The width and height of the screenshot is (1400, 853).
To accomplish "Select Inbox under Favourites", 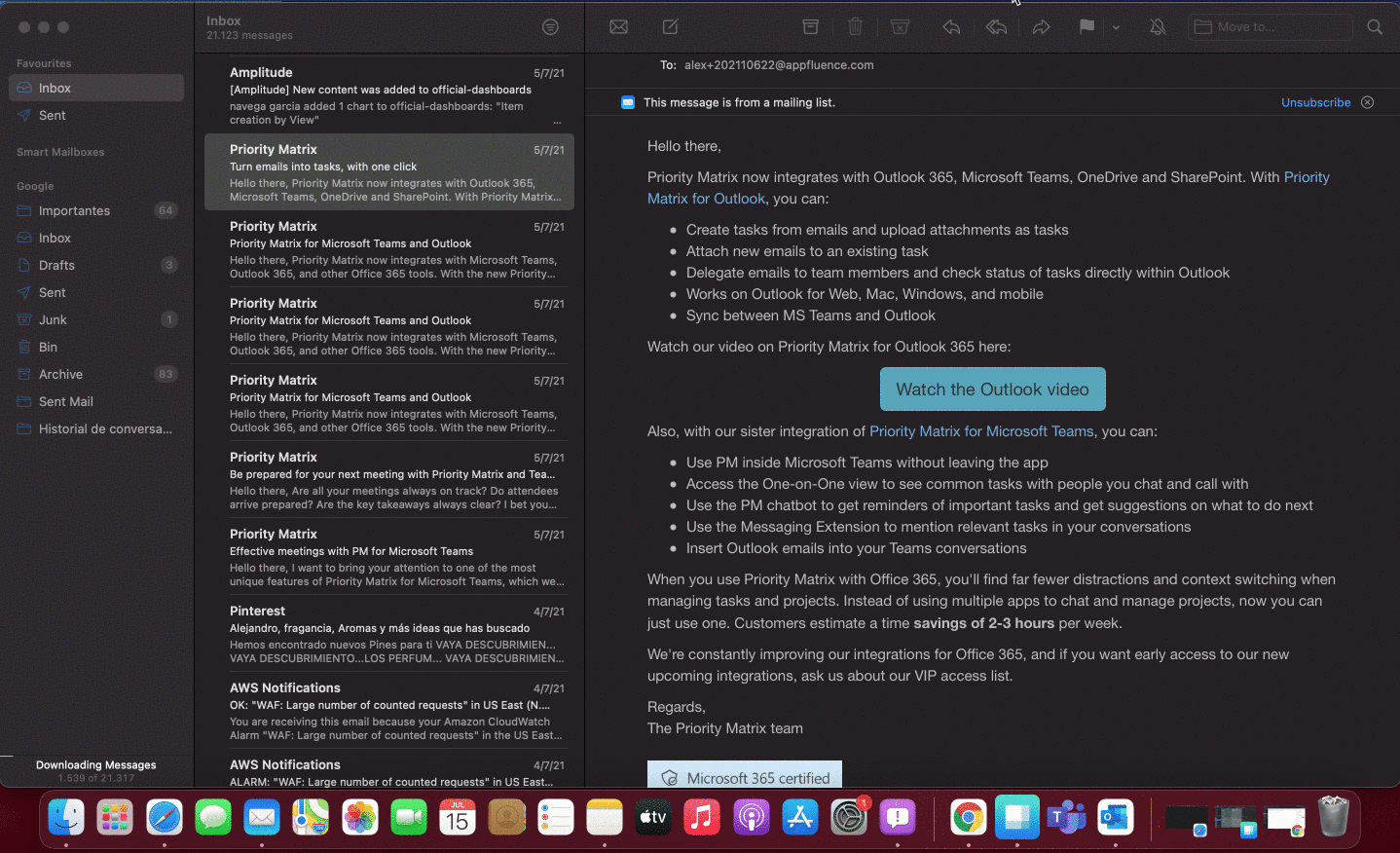I will 96,88.
